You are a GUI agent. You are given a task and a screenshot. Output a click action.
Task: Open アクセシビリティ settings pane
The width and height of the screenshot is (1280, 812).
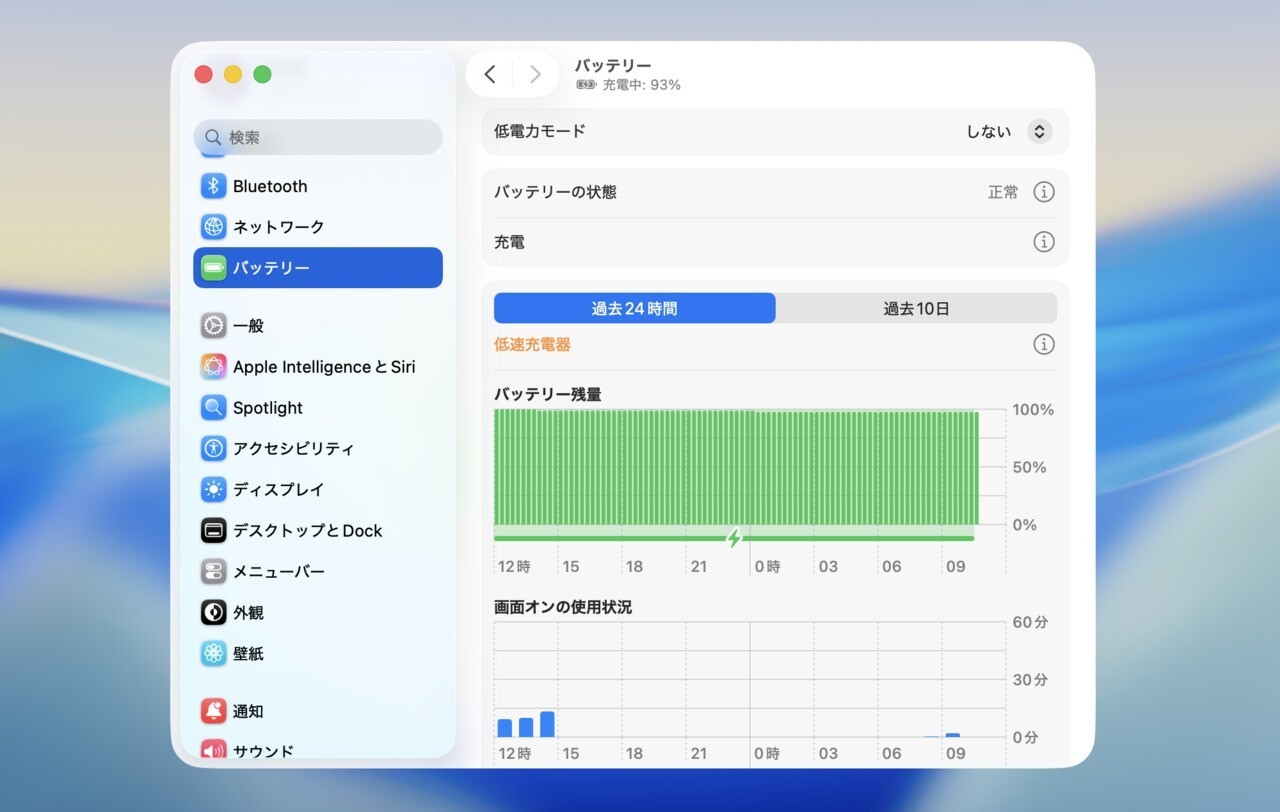click(318, 449)
